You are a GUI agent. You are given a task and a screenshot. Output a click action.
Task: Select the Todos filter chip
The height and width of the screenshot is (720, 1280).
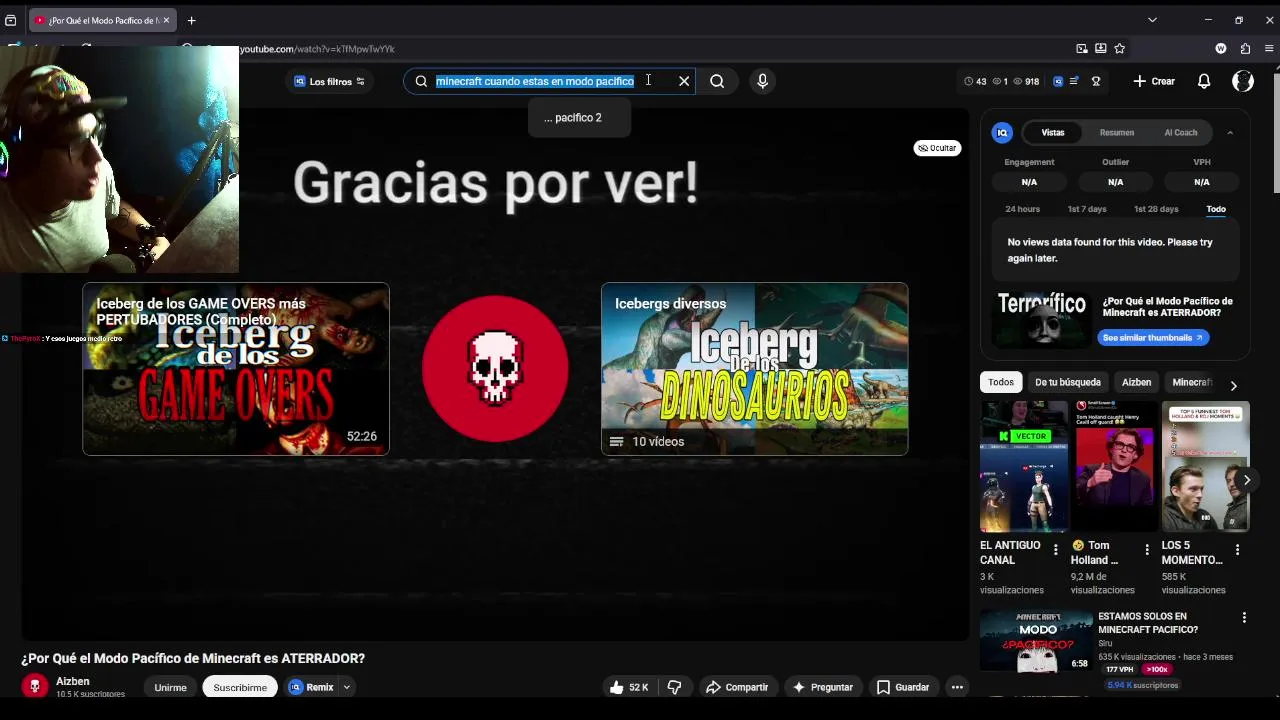pyautogui.click(x=1001, y=382)
